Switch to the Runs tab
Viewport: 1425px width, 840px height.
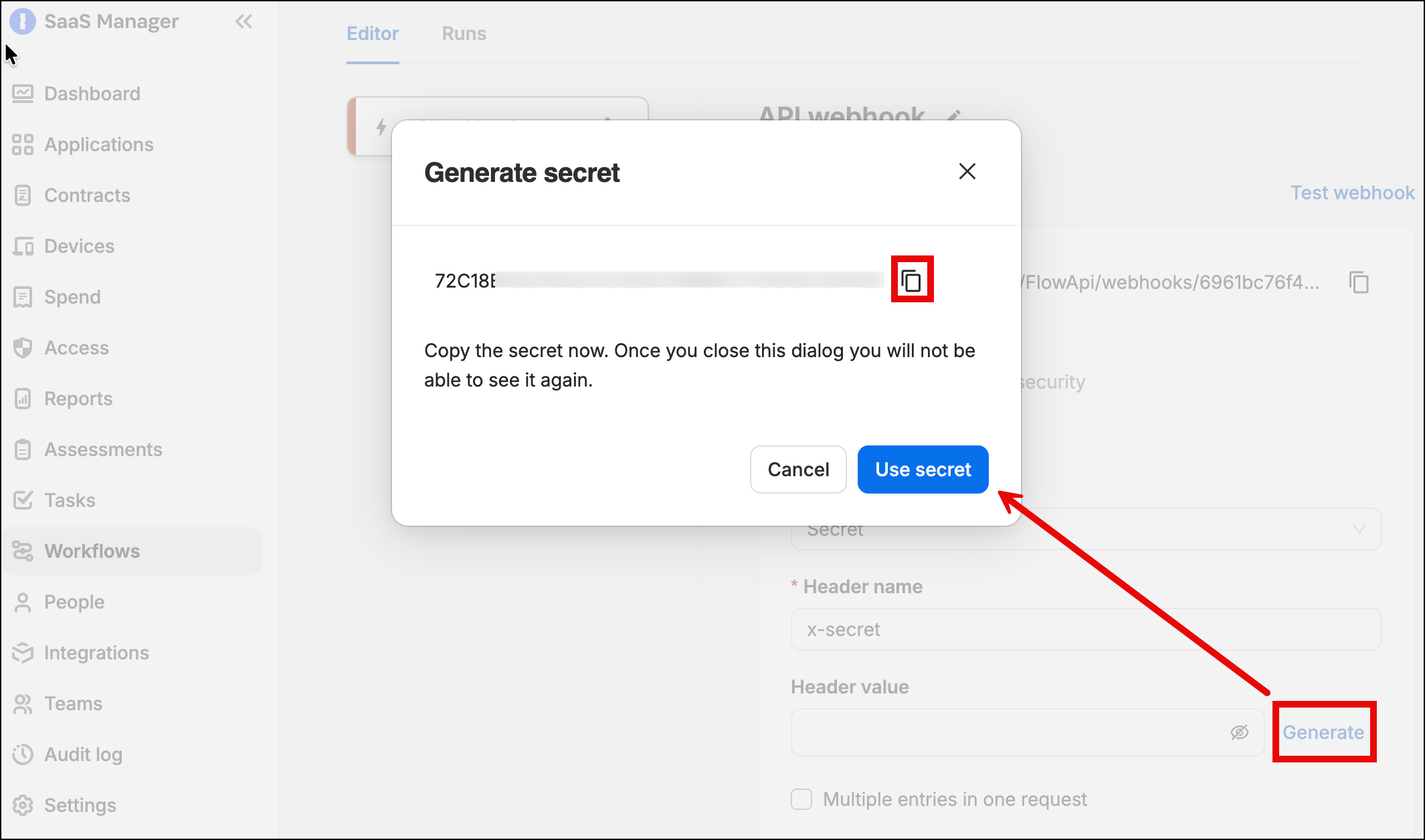(464, 33)
